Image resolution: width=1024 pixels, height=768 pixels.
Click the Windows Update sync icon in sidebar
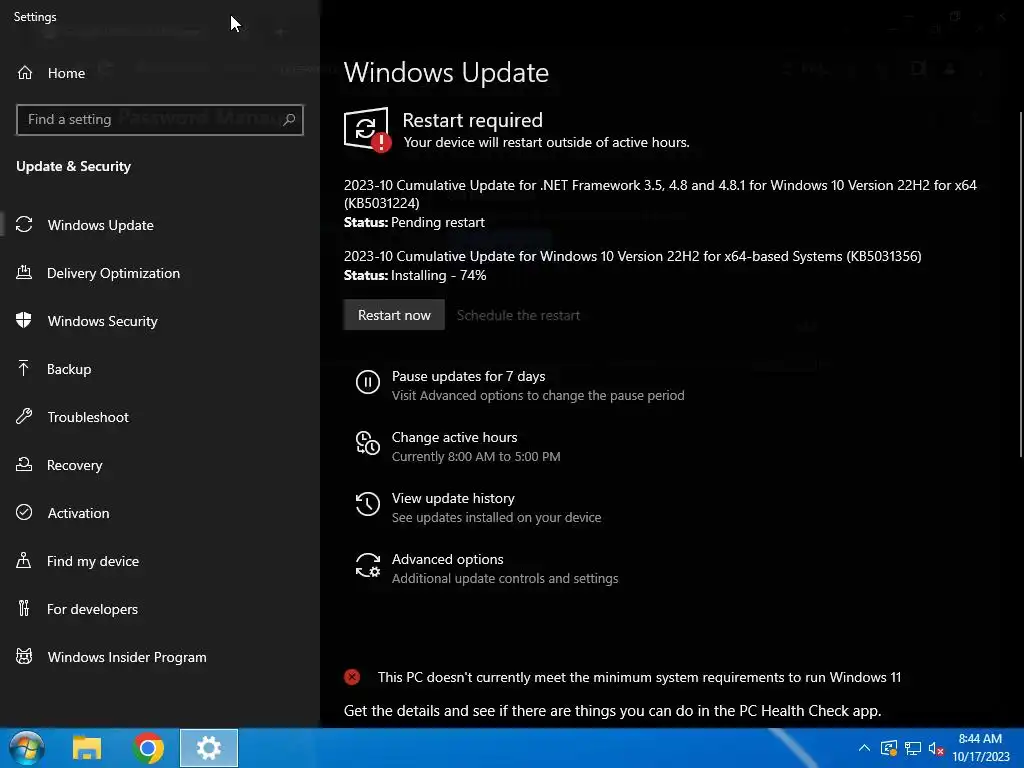pos(24,225)
